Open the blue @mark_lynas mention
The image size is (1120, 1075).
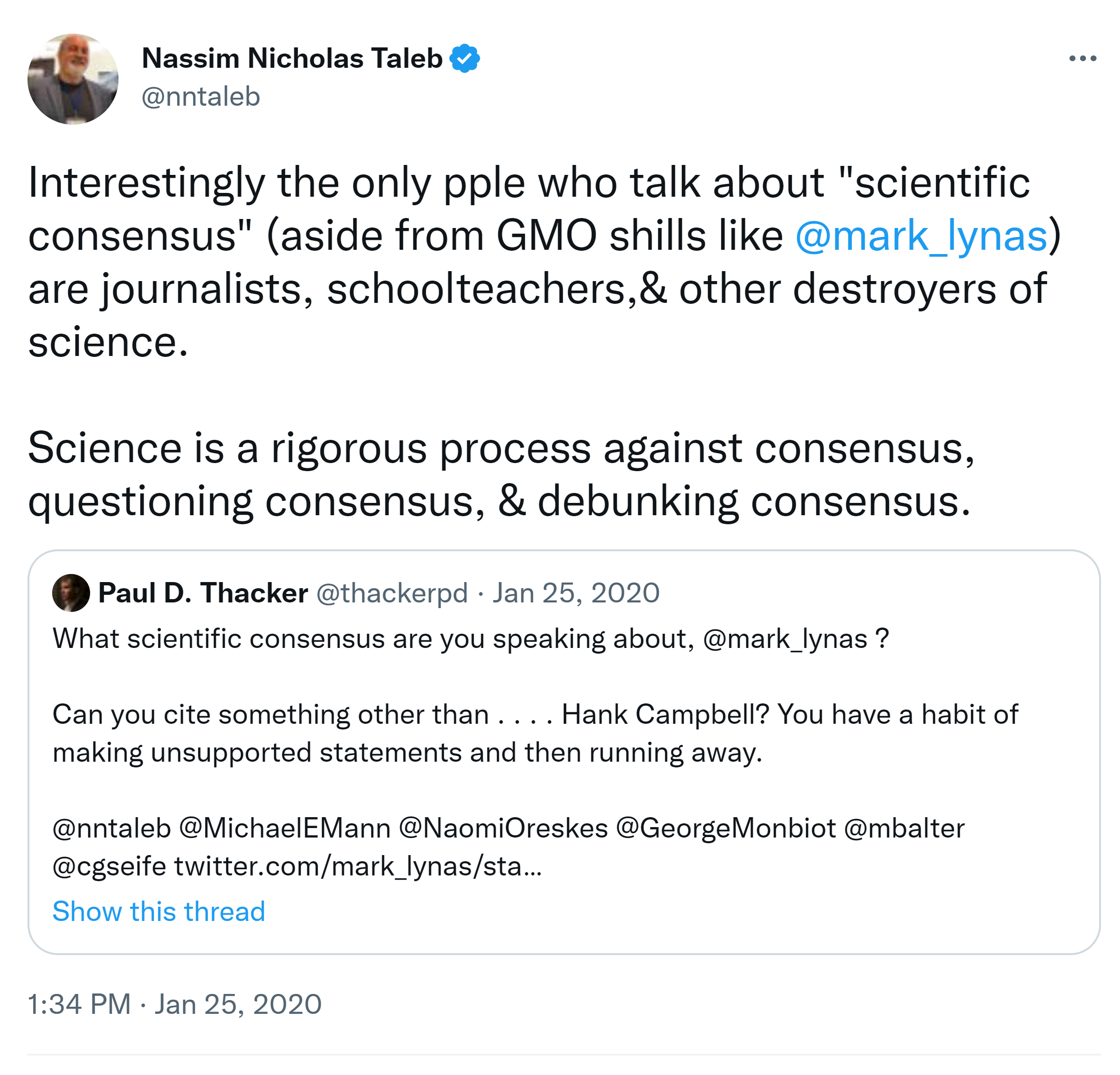click(921, 236)
